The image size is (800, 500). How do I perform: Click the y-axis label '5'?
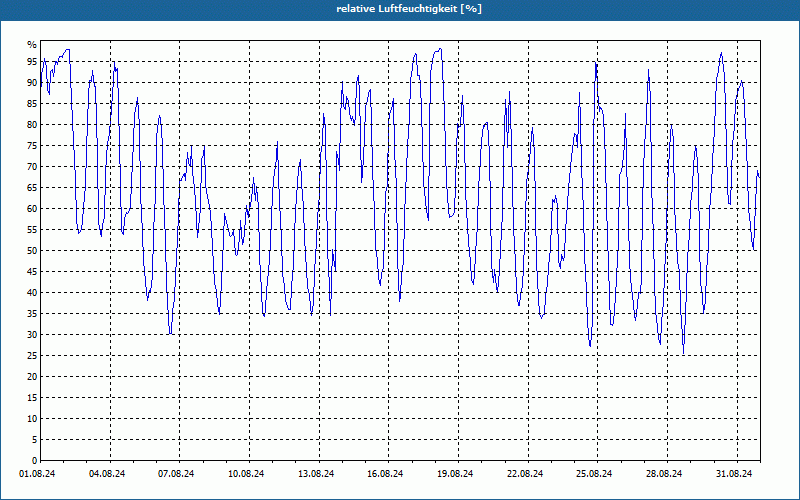[x=34, y=439]
